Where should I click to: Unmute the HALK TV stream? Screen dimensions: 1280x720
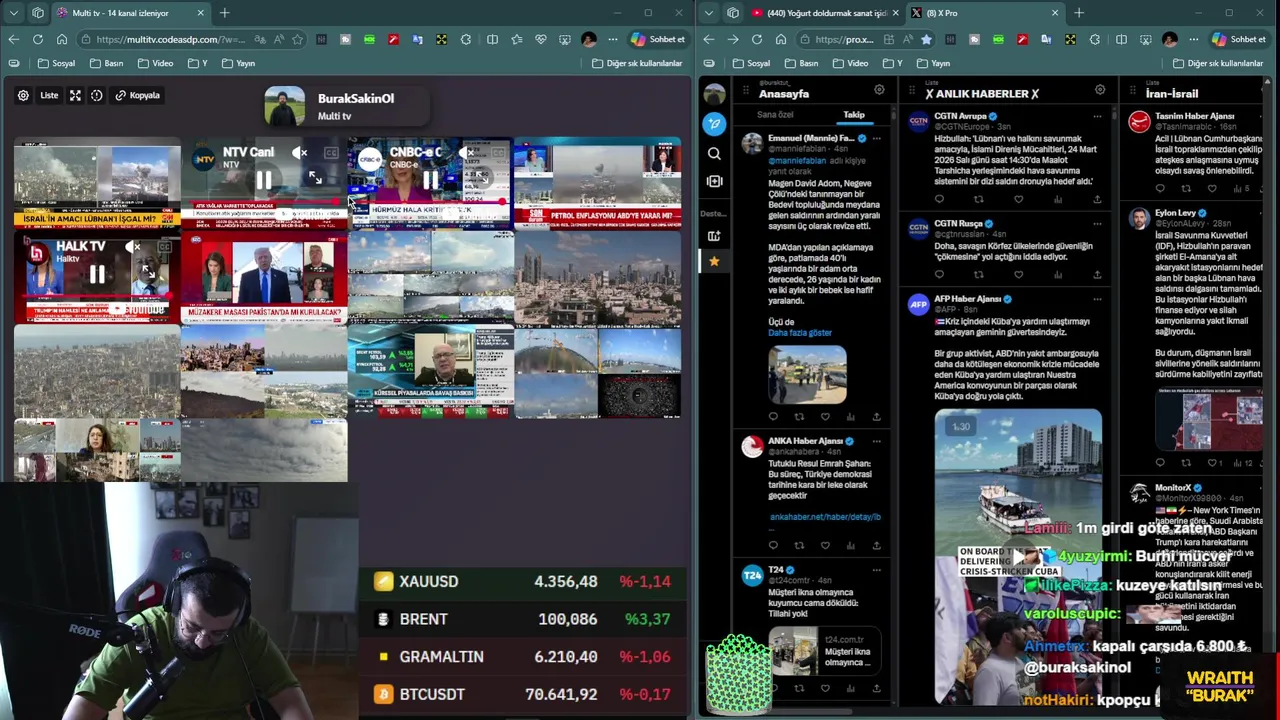point(134,247)
